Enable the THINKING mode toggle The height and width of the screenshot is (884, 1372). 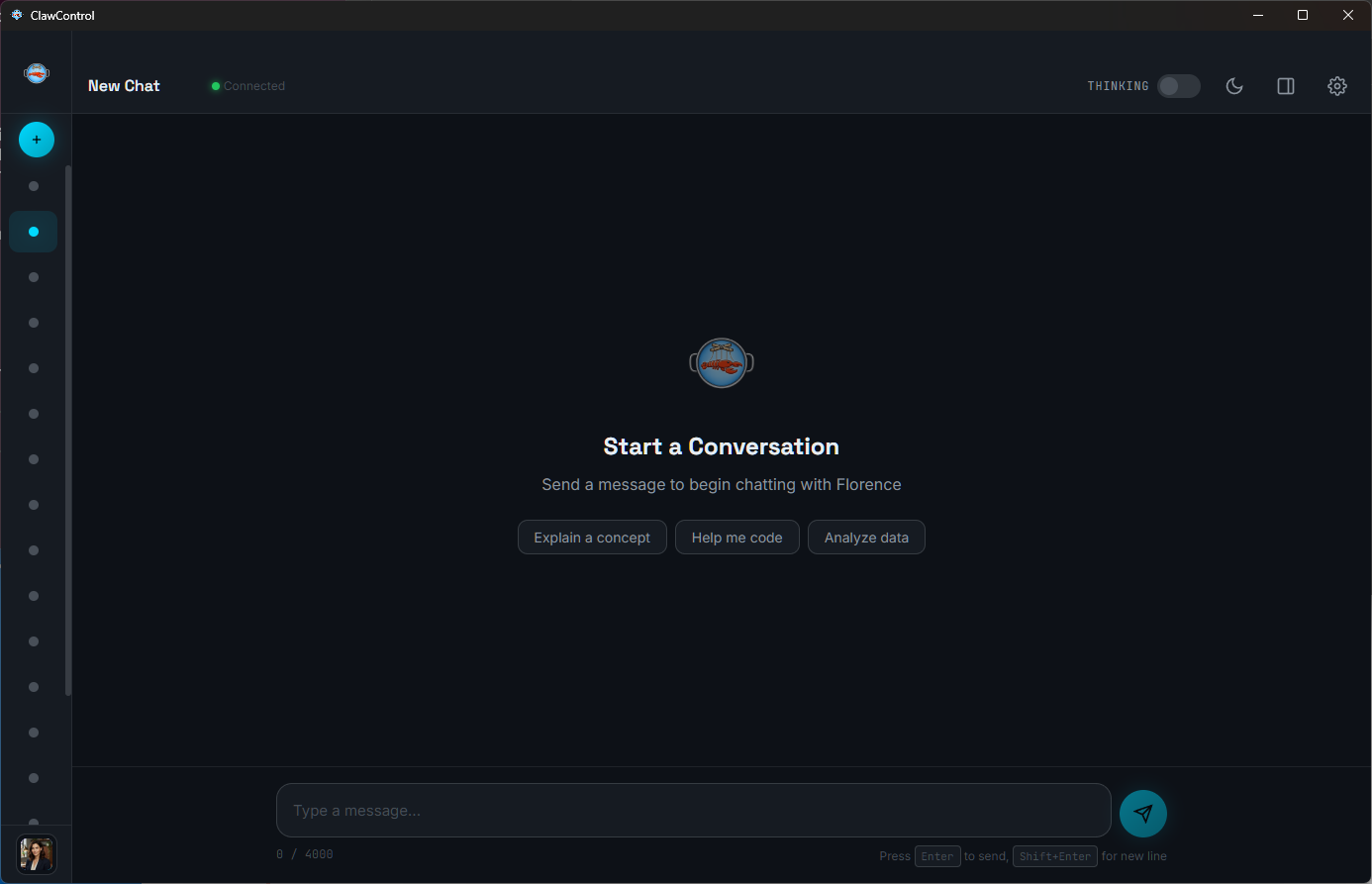point(1178,86)
